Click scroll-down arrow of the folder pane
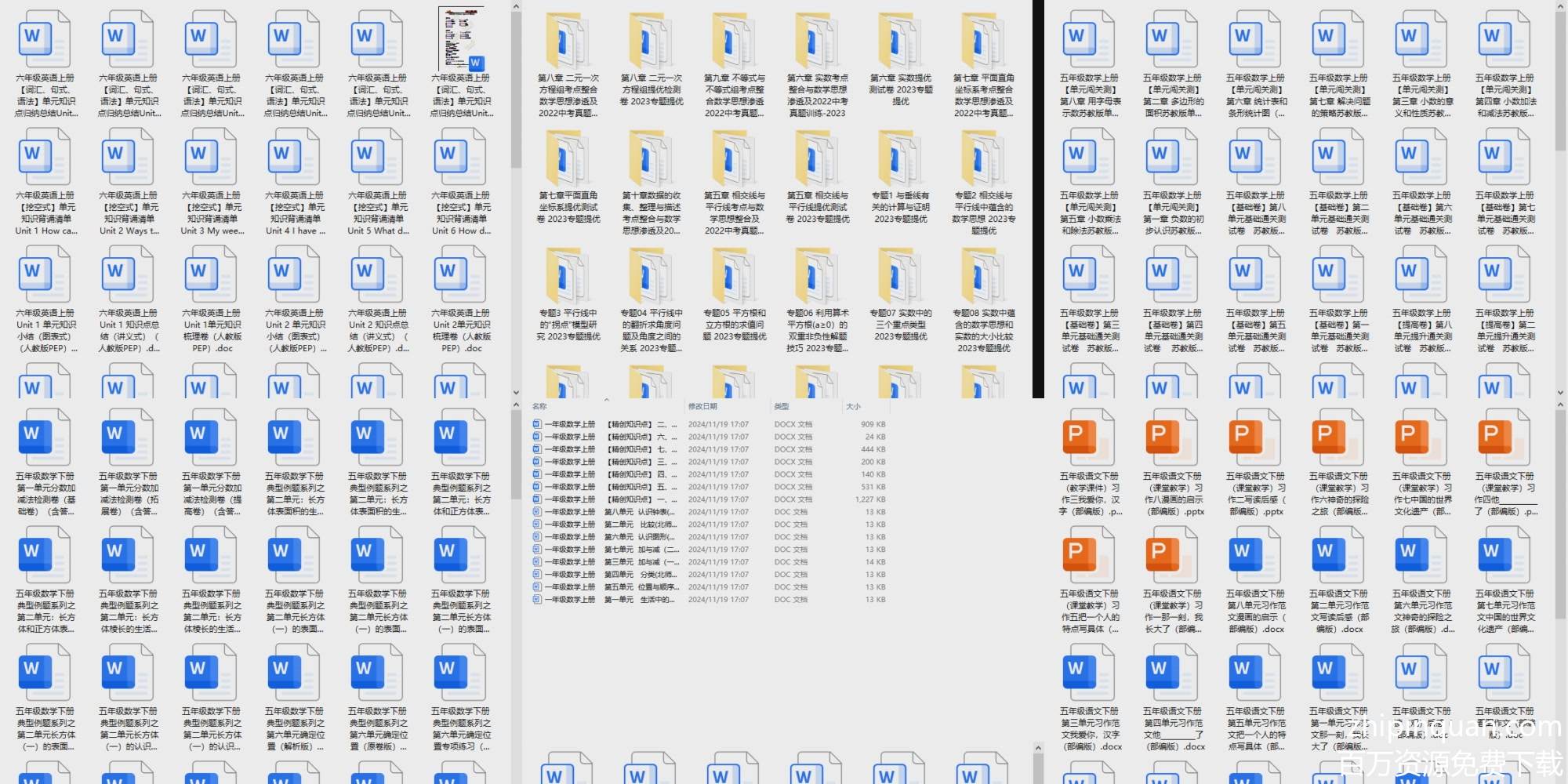The image size is (1568, 784). (x=516, y=392)
